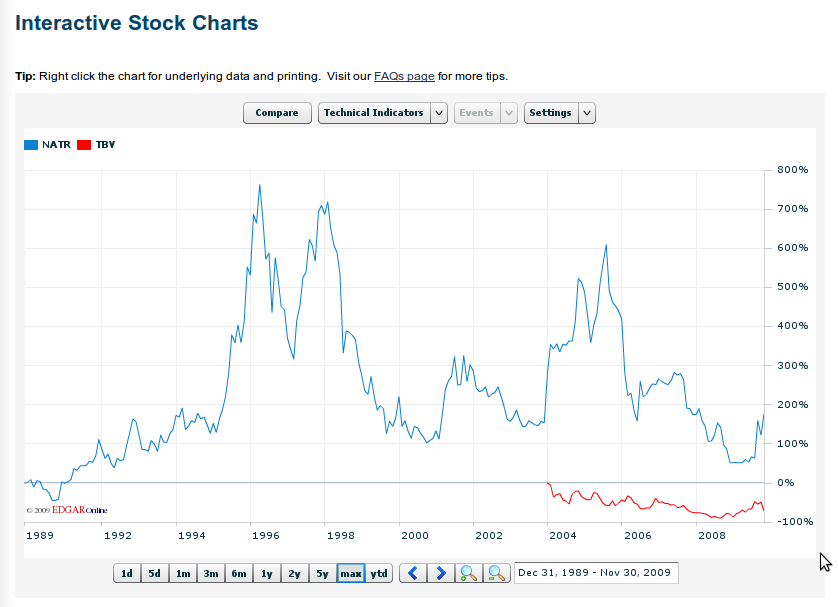Open the Technical Indicators button
The image size is (838, 607).
tap(374, 113)
